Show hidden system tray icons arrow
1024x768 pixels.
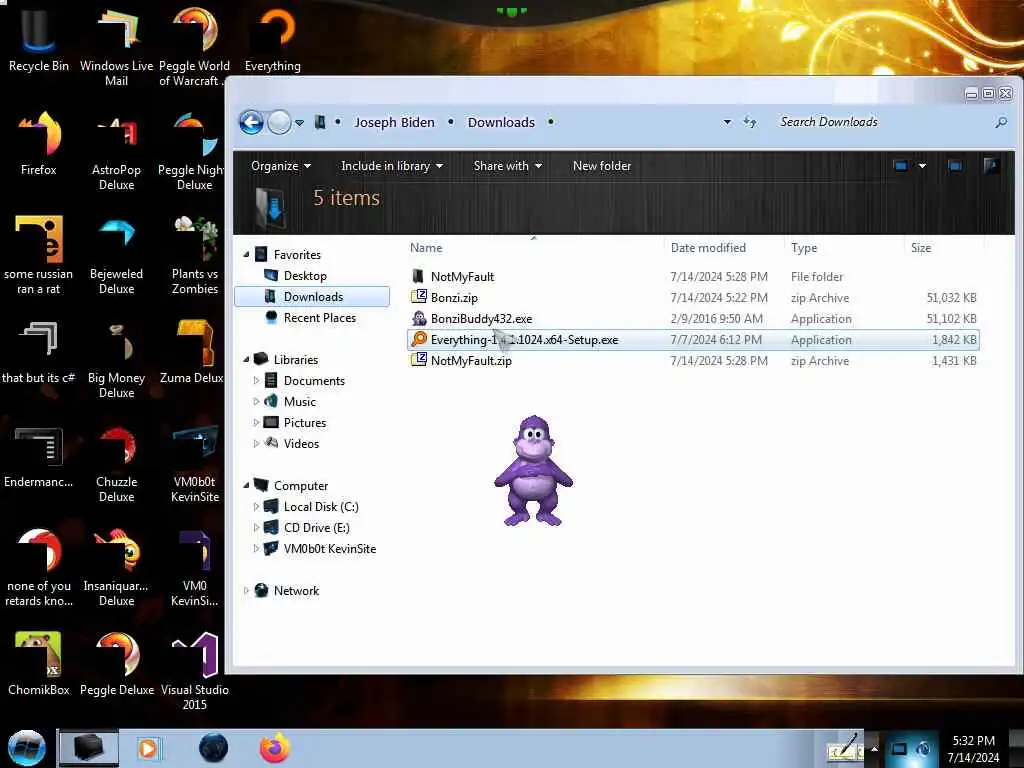tap(874, 748)
